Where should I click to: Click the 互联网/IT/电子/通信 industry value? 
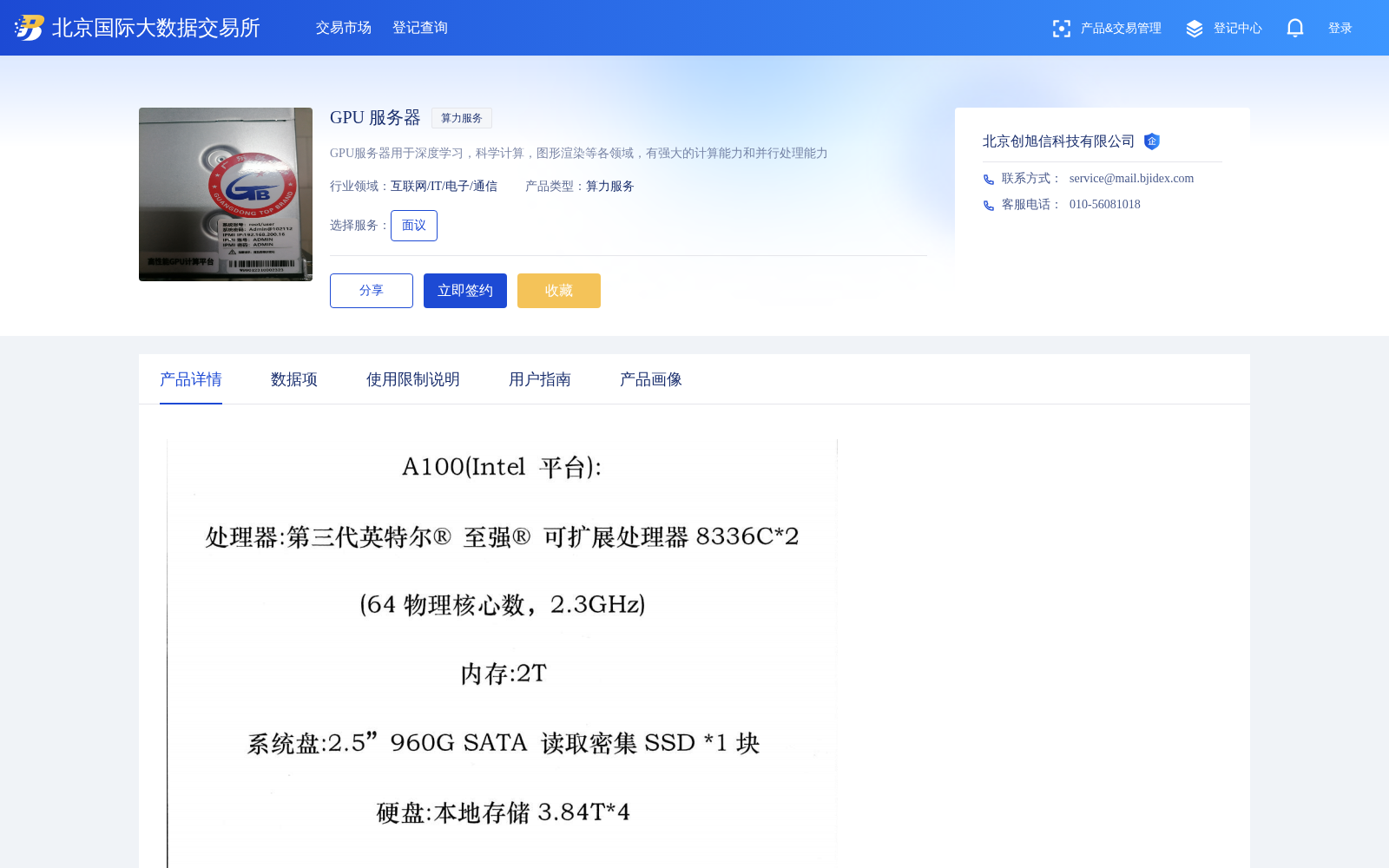pyautogui.click(x=444, y=187)
